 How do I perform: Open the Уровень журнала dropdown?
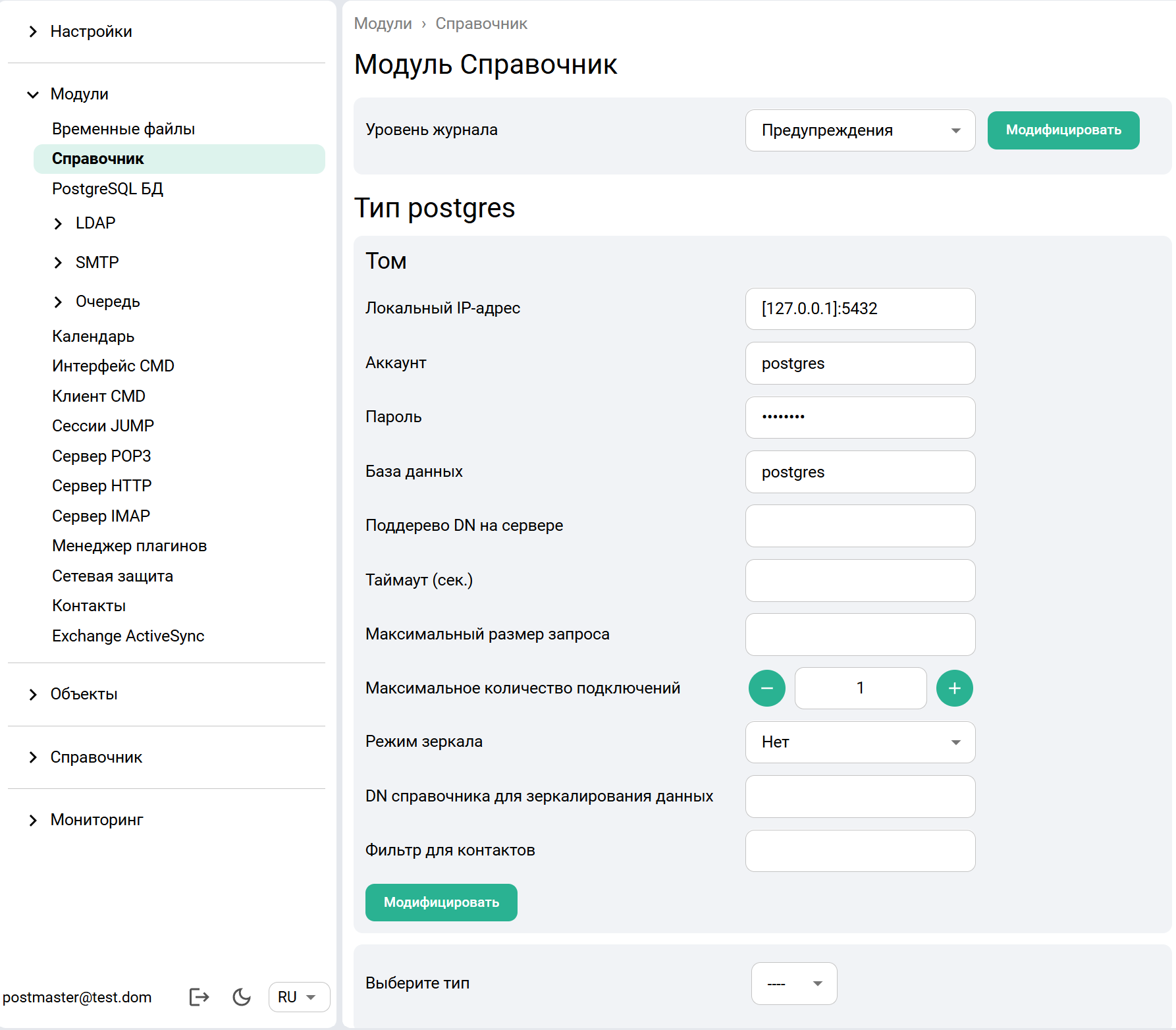pyautogui.click(x=859, y=130)
